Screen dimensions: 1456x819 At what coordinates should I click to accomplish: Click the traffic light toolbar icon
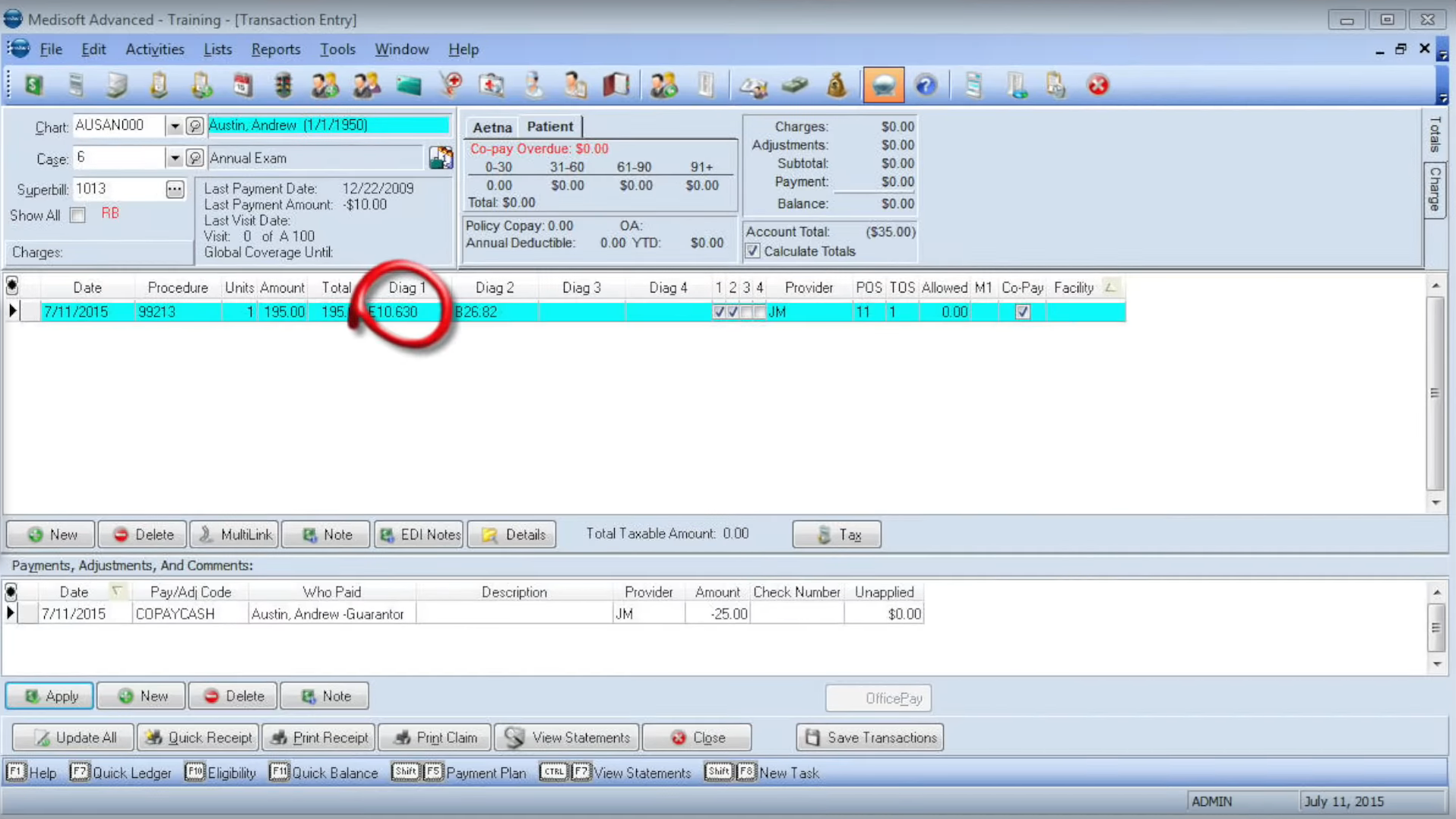[283, 85]
